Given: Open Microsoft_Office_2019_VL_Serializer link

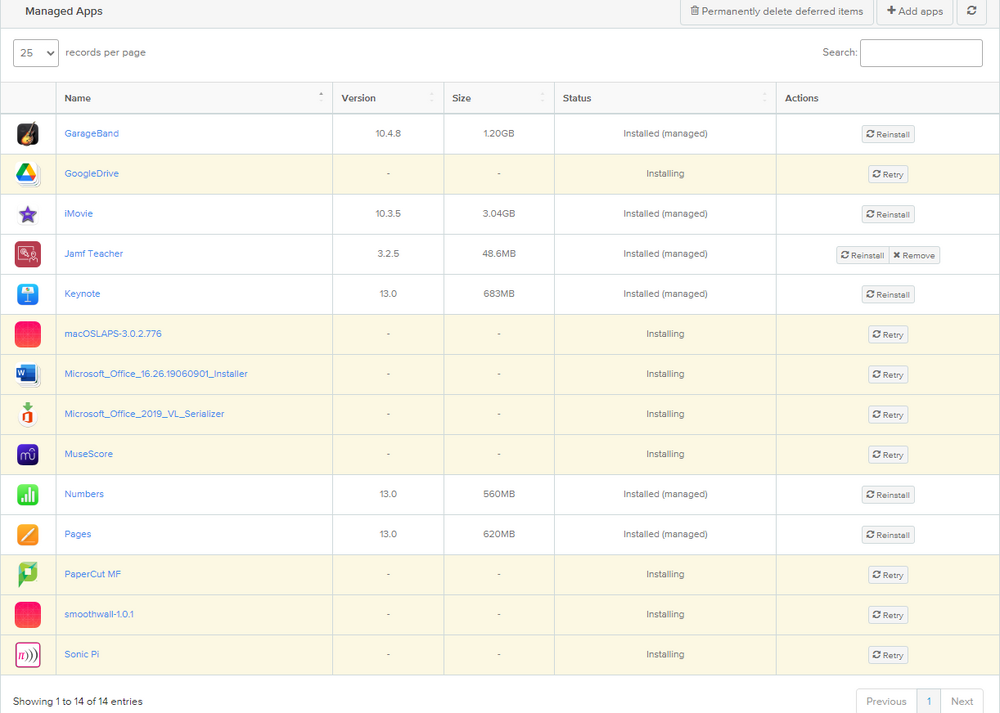Looking at the screenshot, I should click(144, 415).
